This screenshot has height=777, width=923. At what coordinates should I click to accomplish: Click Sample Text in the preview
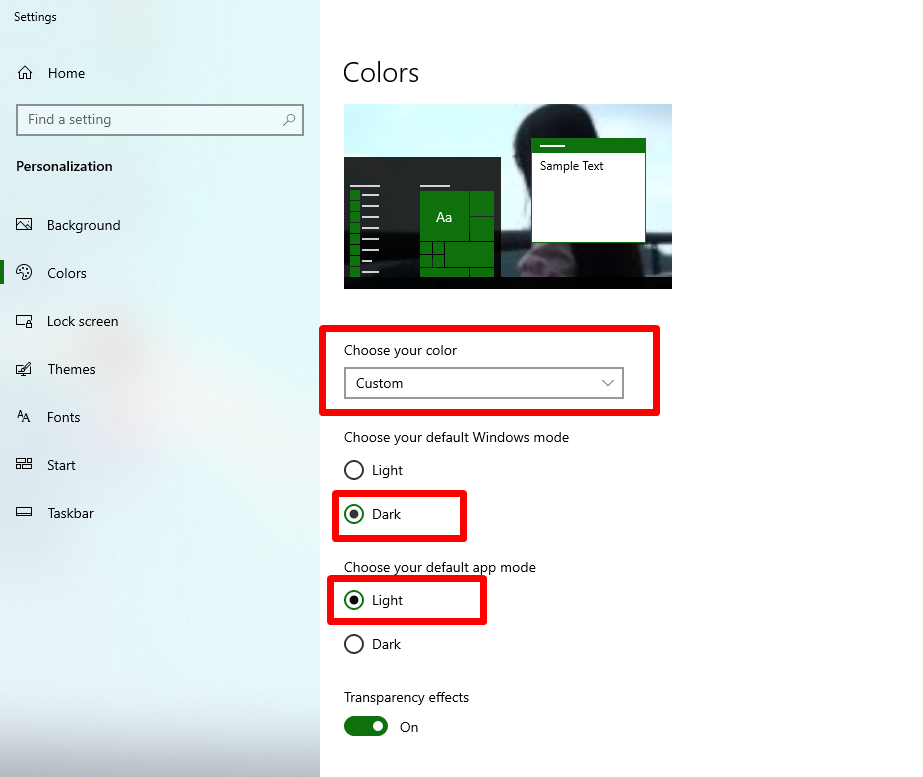click(572, 166)
